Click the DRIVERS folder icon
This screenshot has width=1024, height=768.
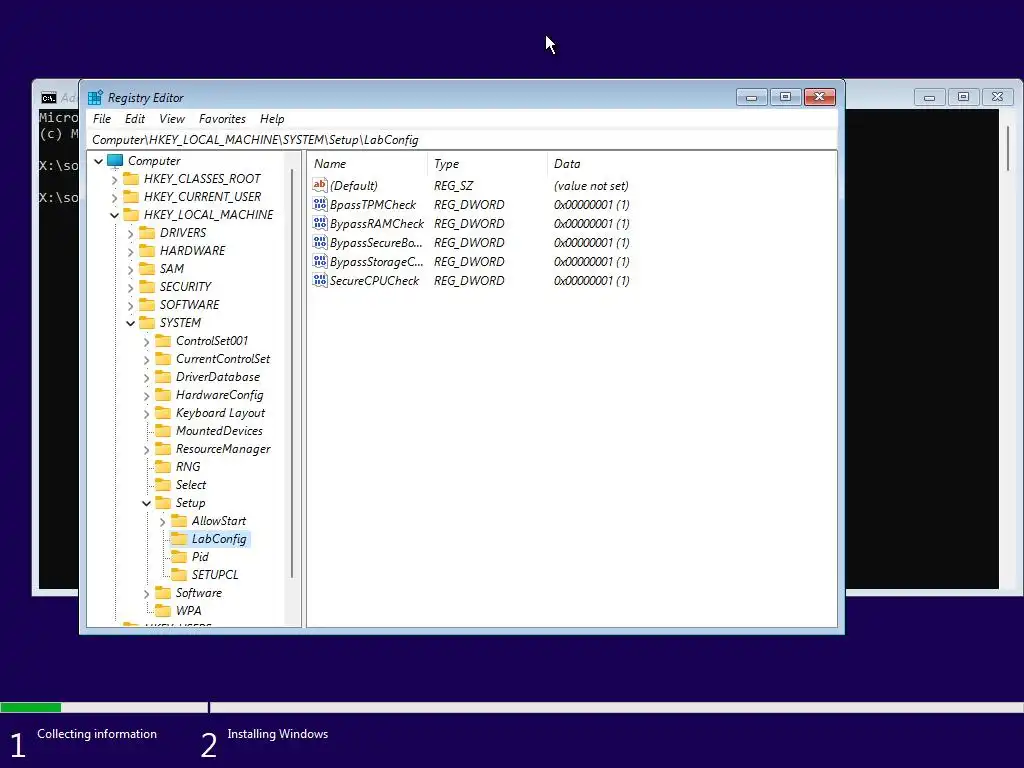(x=148, y=232)
